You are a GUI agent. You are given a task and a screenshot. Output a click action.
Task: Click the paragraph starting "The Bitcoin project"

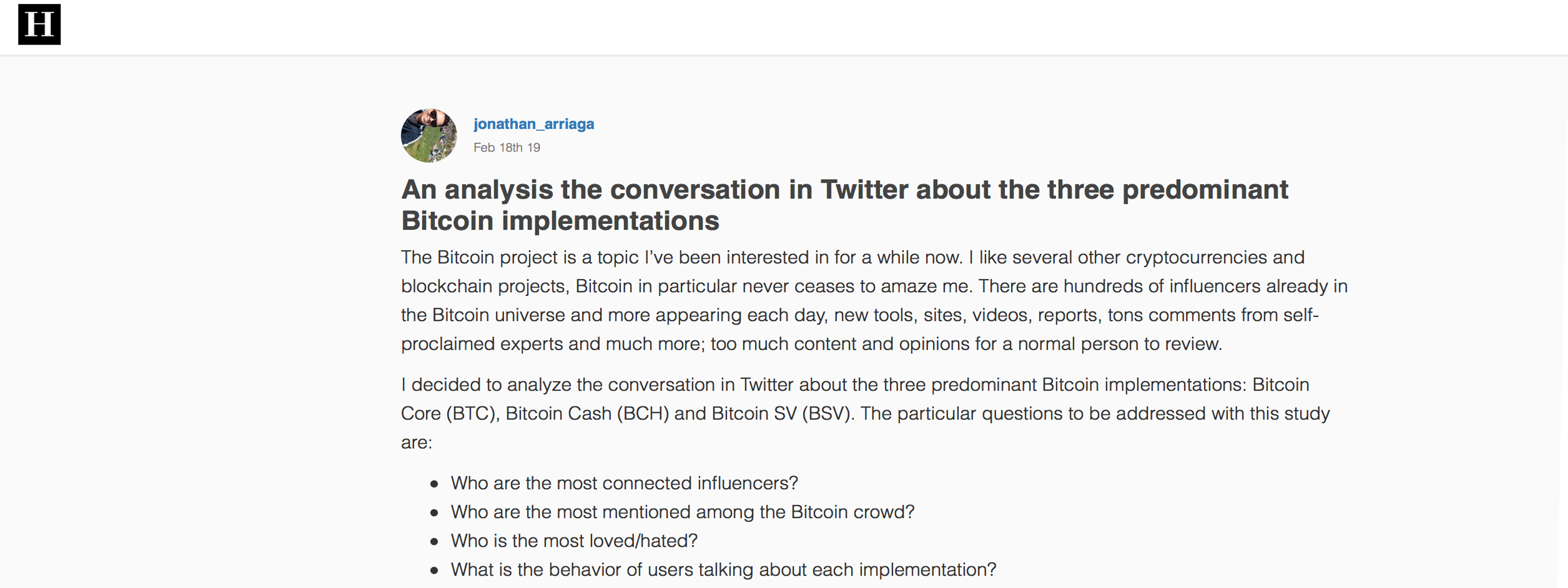click(874, 300)
